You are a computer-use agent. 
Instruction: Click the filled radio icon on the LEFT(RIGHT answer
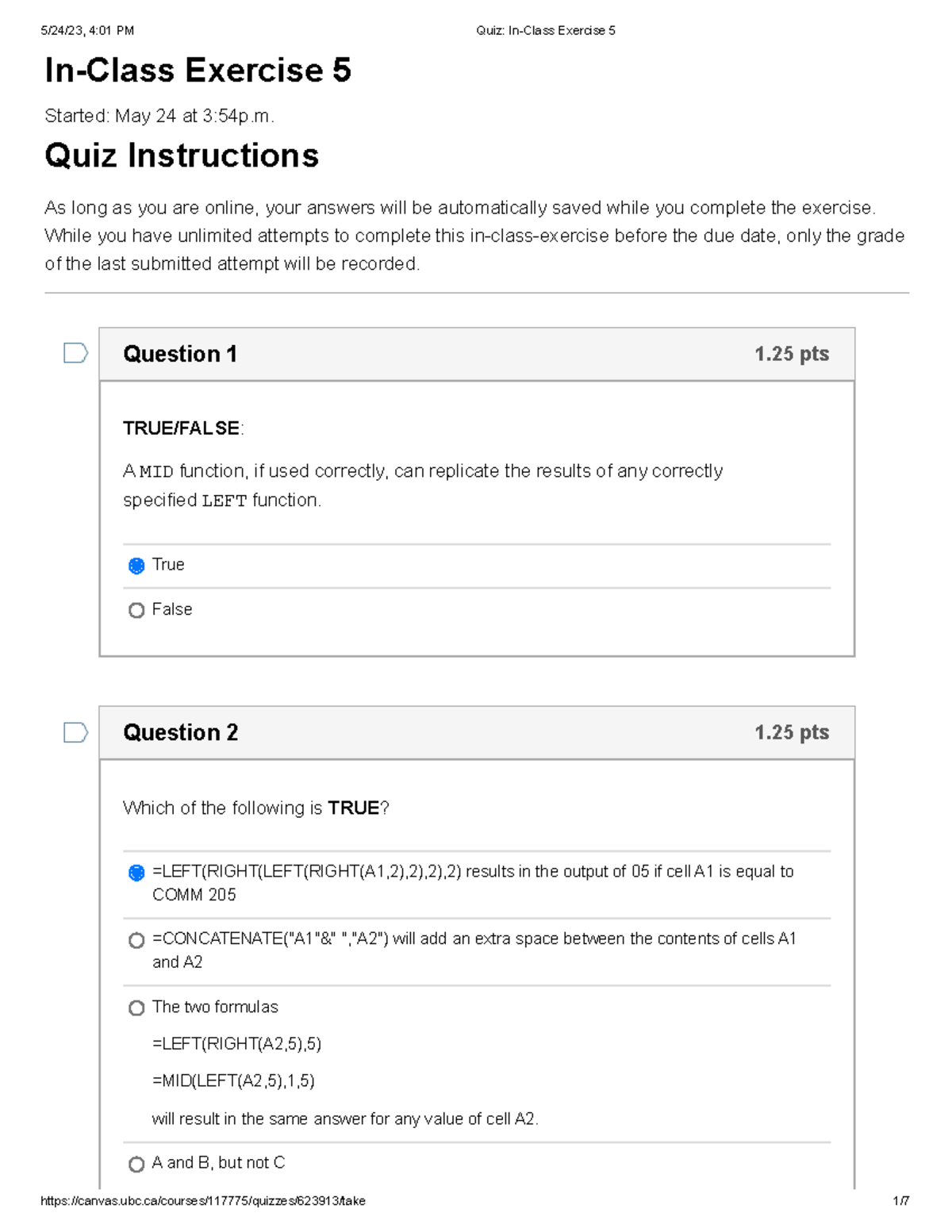point(136,872)
